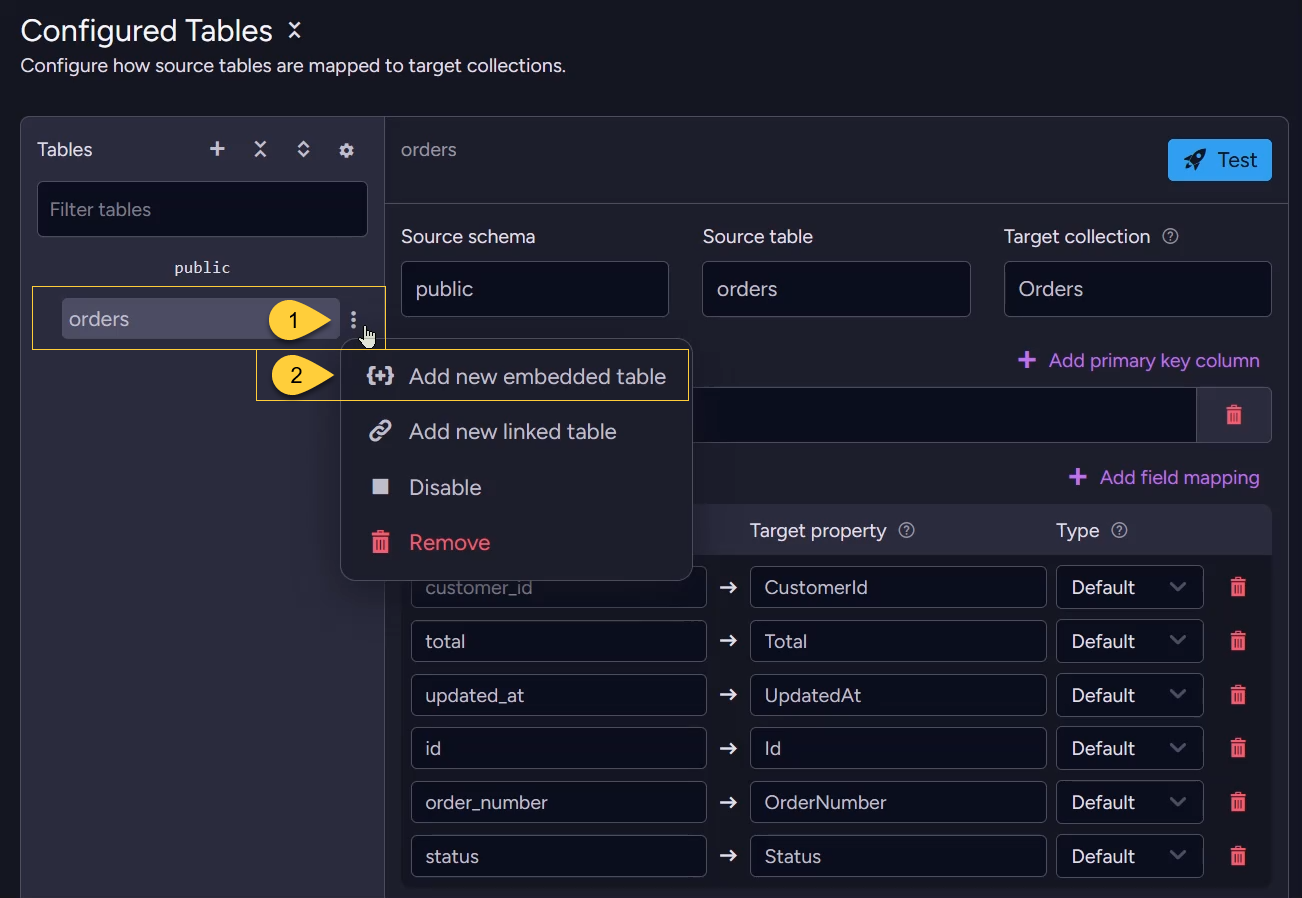The image size is (1302, 898).
Task: Click target property OrderNumber field
Action: point(898,802)
